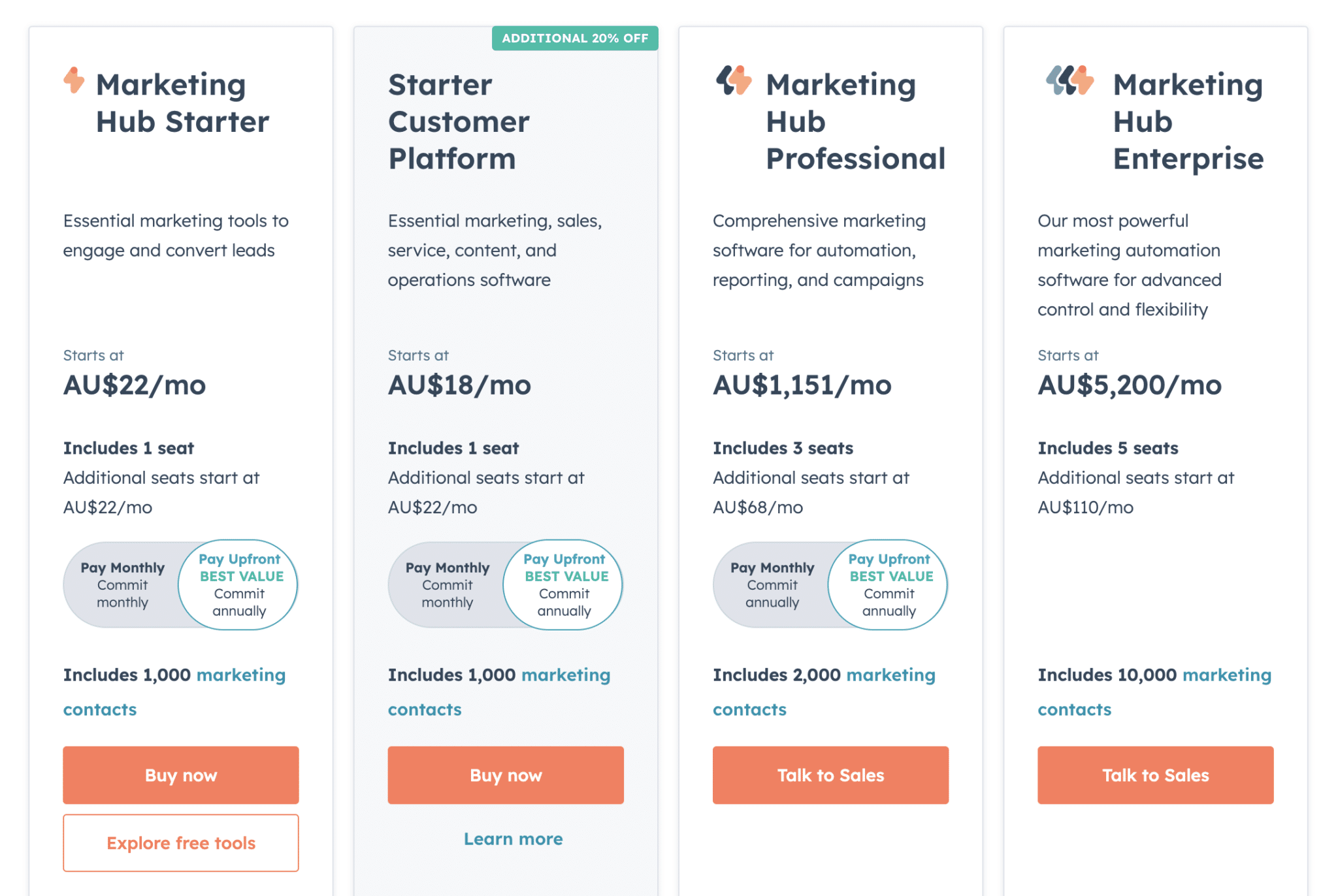Open Explore free tools
The image size is (1338, 896).
click(x=180, y=842)
